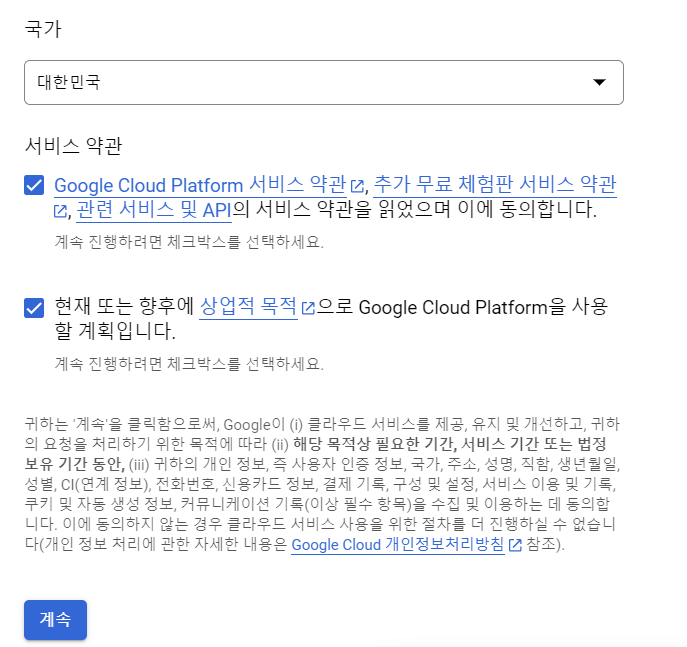This screenshot has width=687, height=647.
Task: Click the 국가 label
Action: pyautogui.click(x=43, y=28)
